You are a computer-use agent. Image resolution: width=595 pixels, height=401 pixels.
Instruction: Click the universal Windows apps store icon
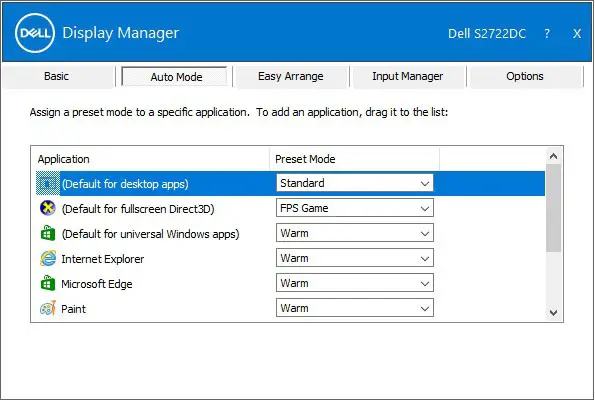point(48,233)
